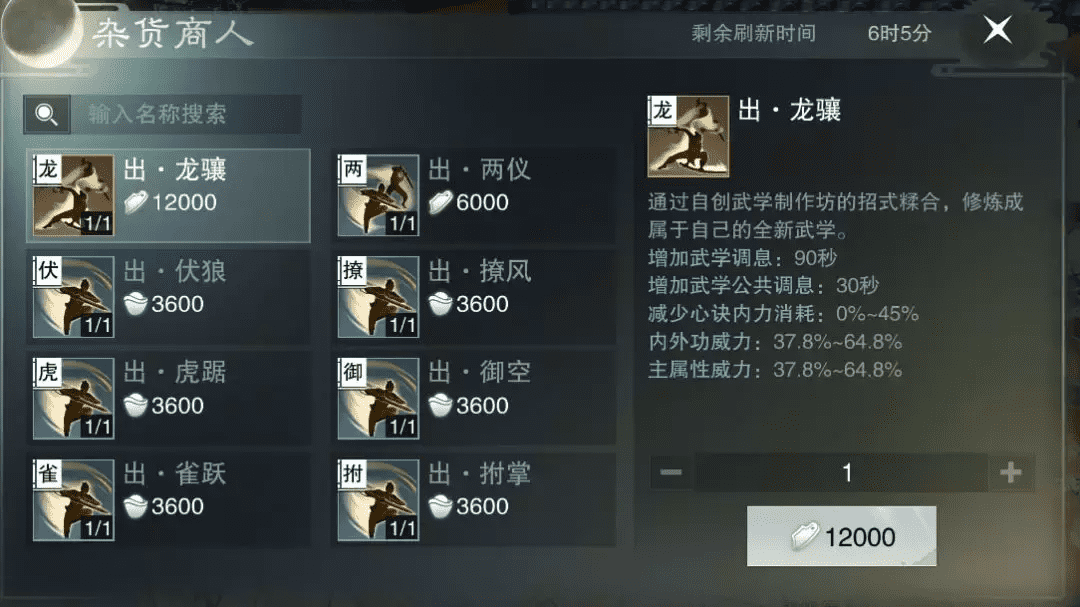Click the 出·雀跃 item name label
Image resolution: width=1080 pixels, height=607 pixels.
click(x=175, y=474)
